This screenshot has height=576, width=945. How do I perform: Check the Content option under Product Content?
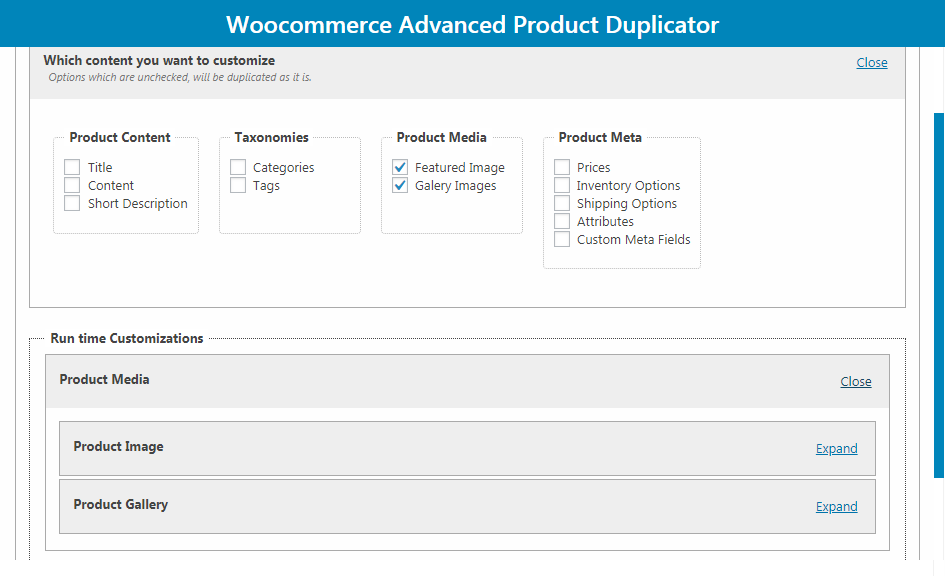point(72,185)
